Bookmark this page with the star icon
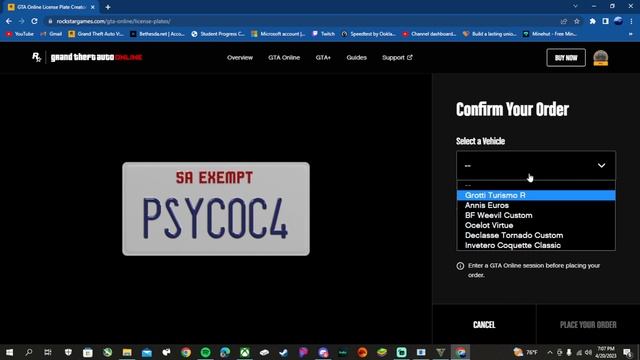640x360 pixels. pyautogui.click(x=577, y=21)
